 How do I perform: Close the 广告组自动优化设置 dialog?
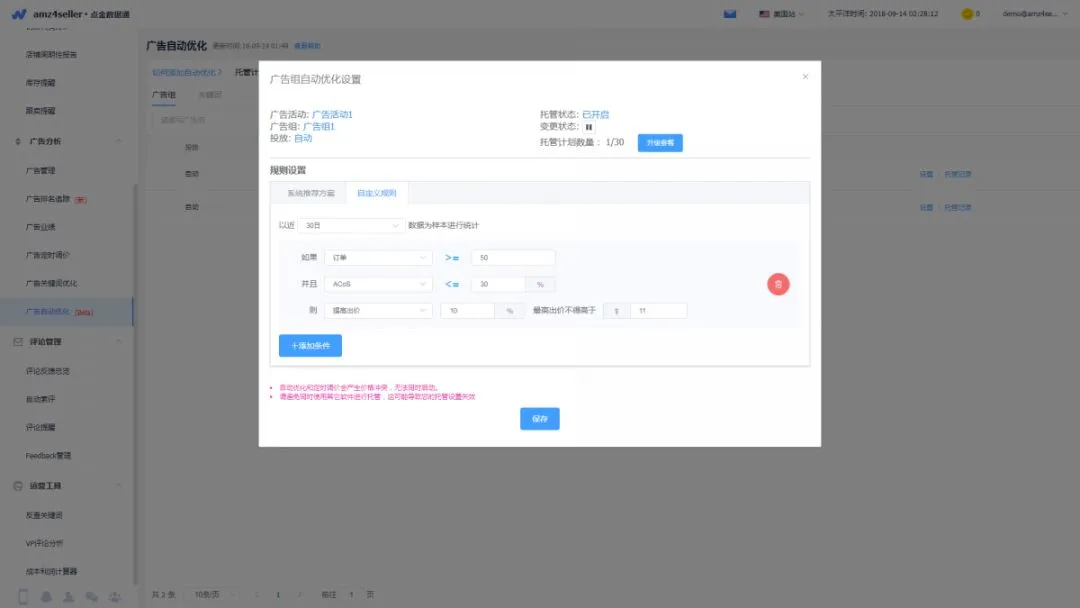pyautogui.click(x=805, y=76)
